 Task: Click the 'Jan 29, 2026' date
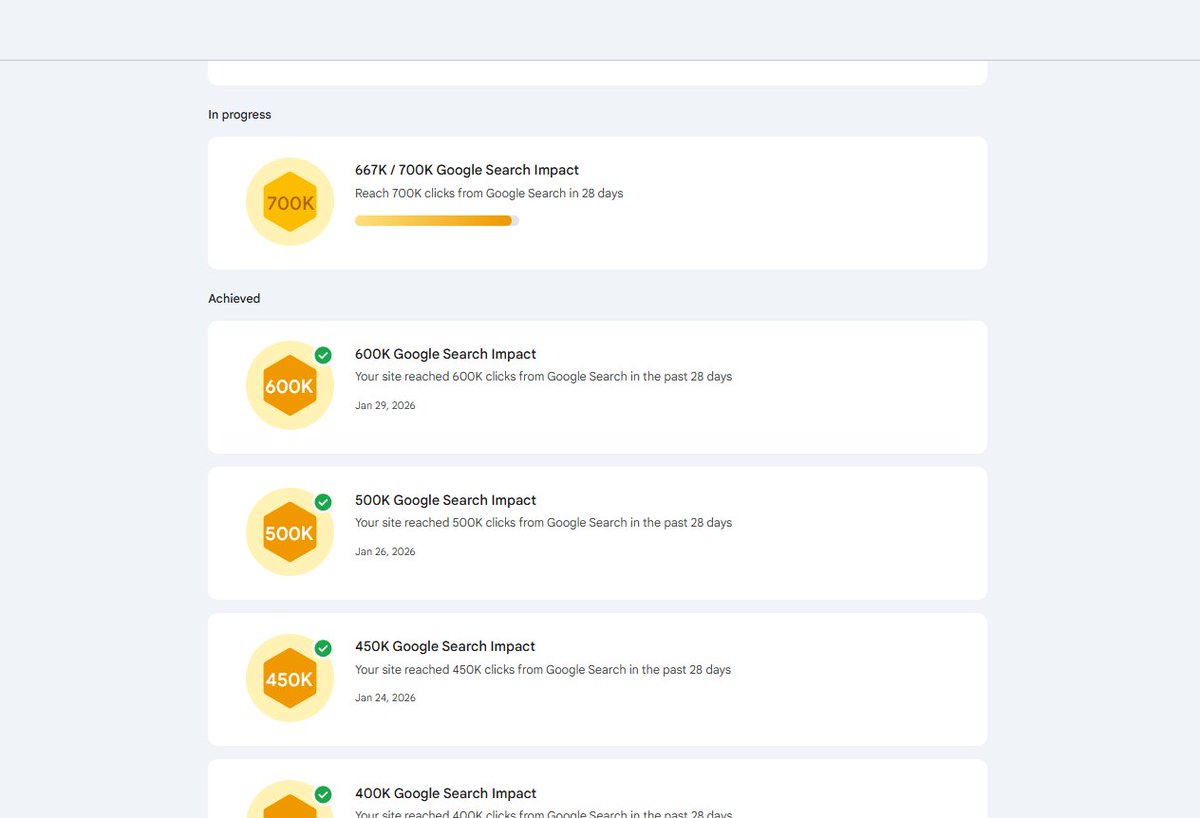(x=385, y=406)
